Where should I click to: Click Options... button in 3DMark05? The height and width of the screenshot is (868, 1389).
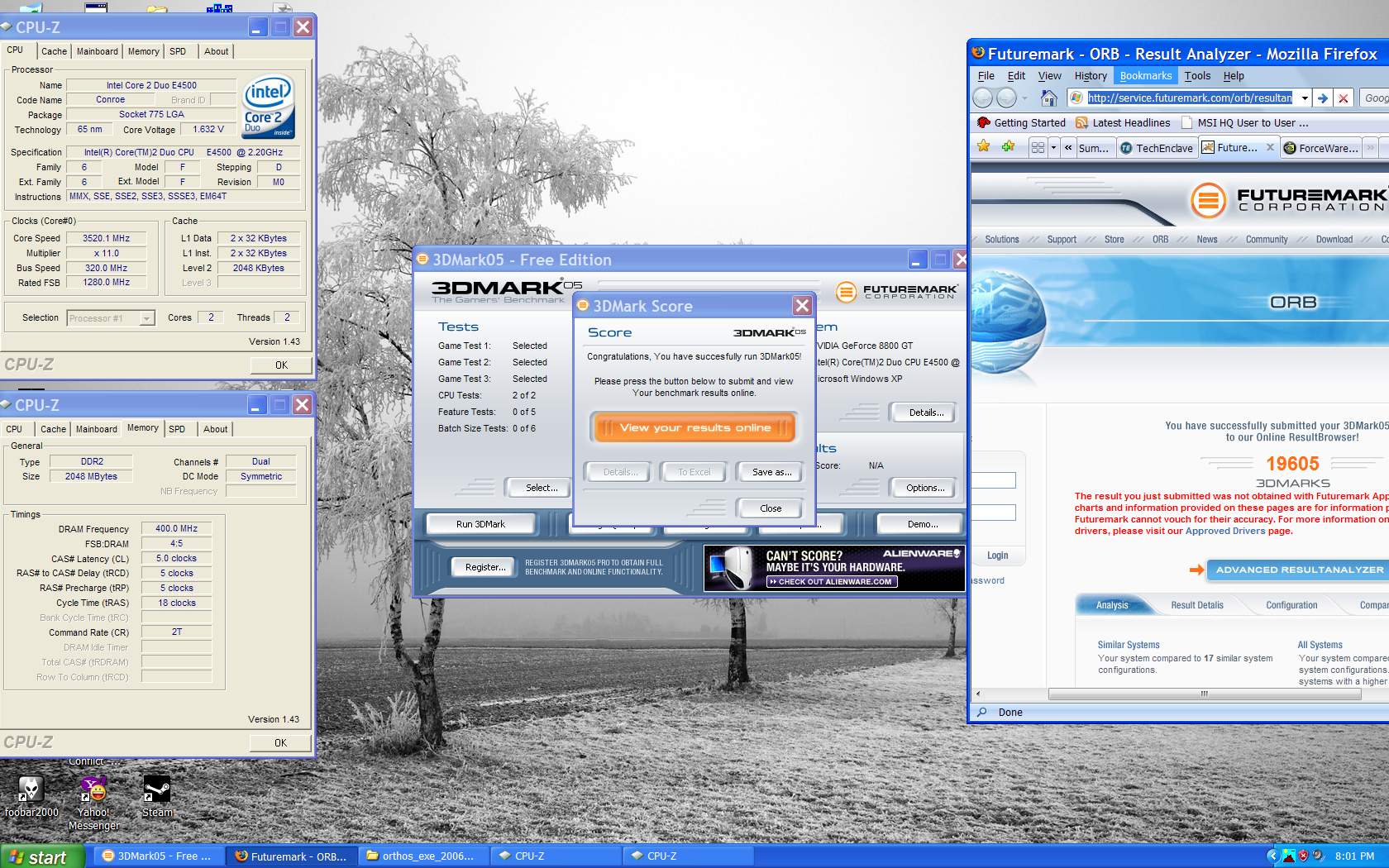[925, 488]
